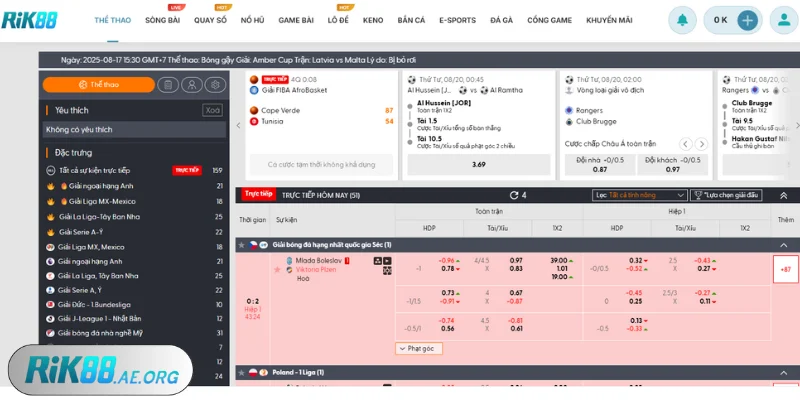
Task: Open the bet slip clipboard icon
Action: [x=168, y=85]
